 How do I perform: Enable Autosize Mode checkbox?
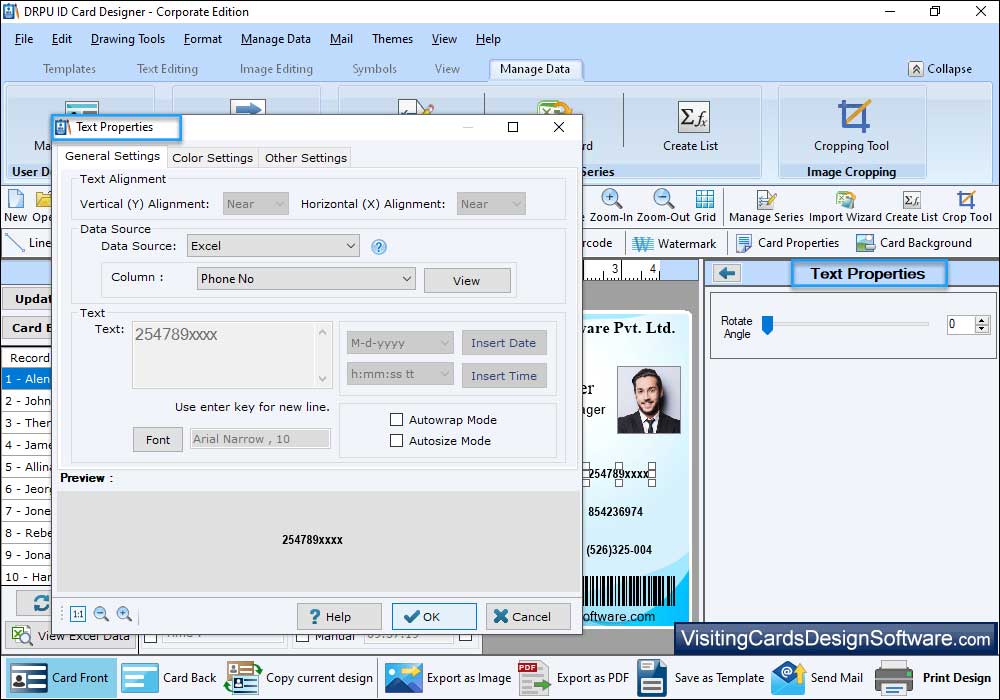click(397, 441)
